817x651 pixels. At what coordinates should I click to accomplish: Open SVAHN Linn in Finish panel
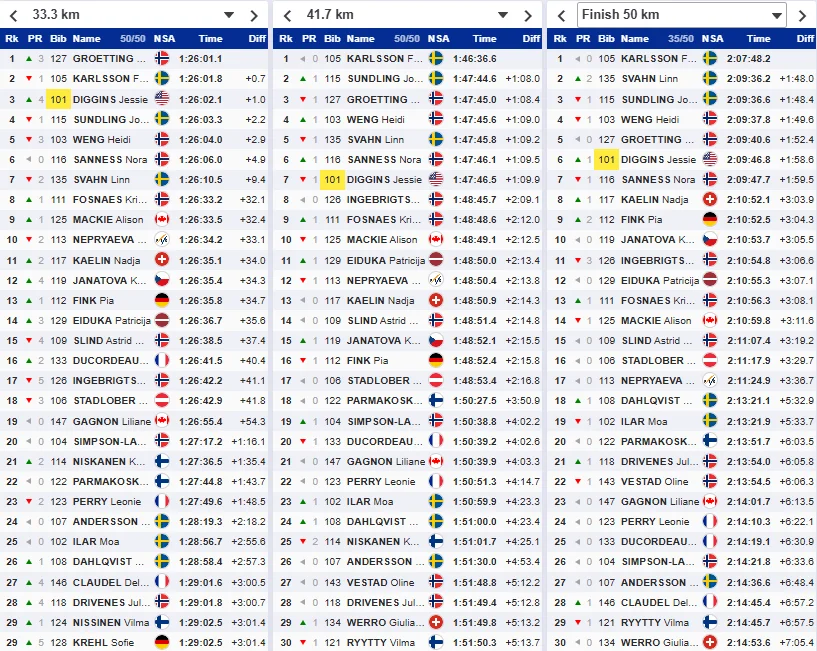(649, 79)
